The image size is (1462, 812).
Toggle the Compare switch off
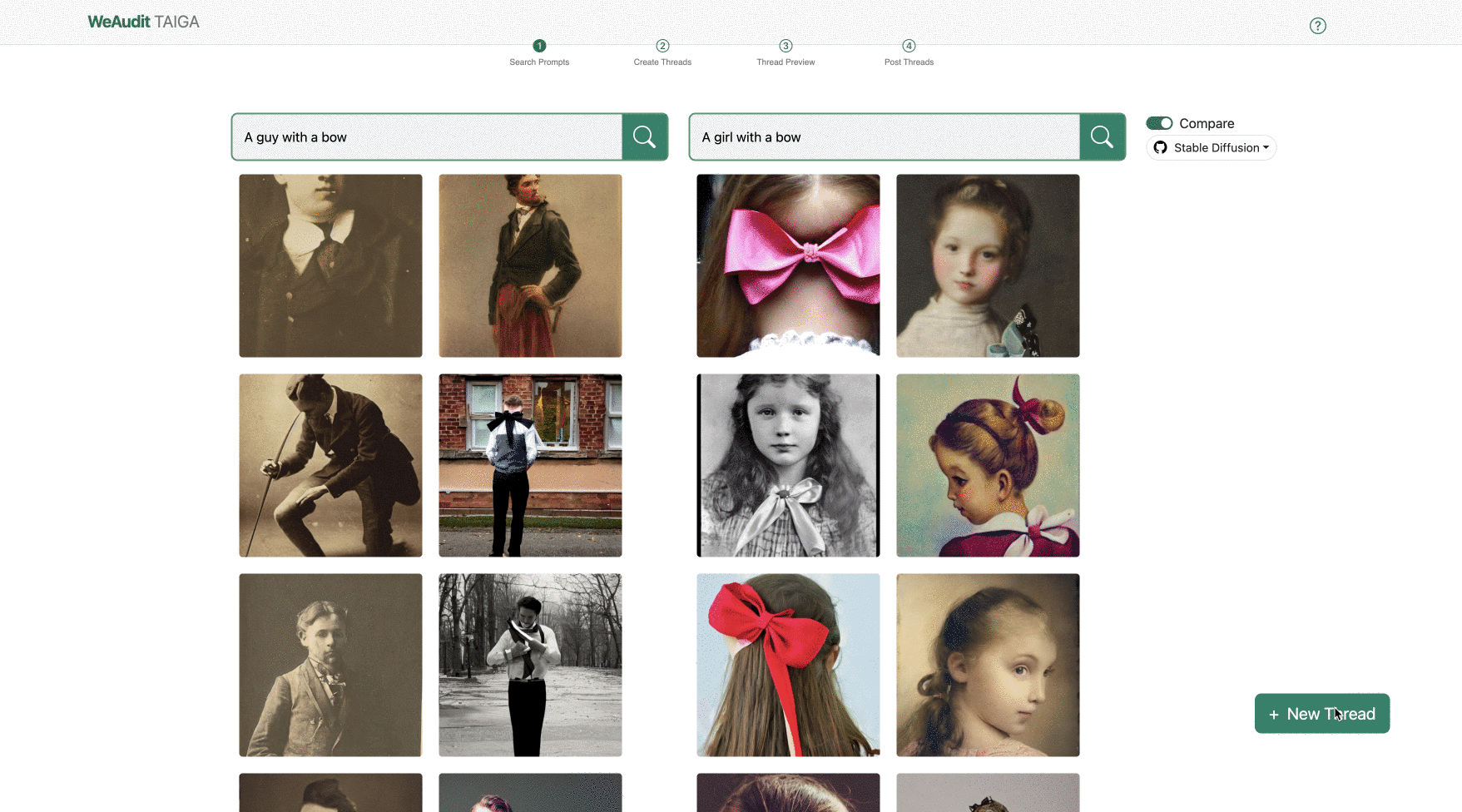tap(1159, 123)
